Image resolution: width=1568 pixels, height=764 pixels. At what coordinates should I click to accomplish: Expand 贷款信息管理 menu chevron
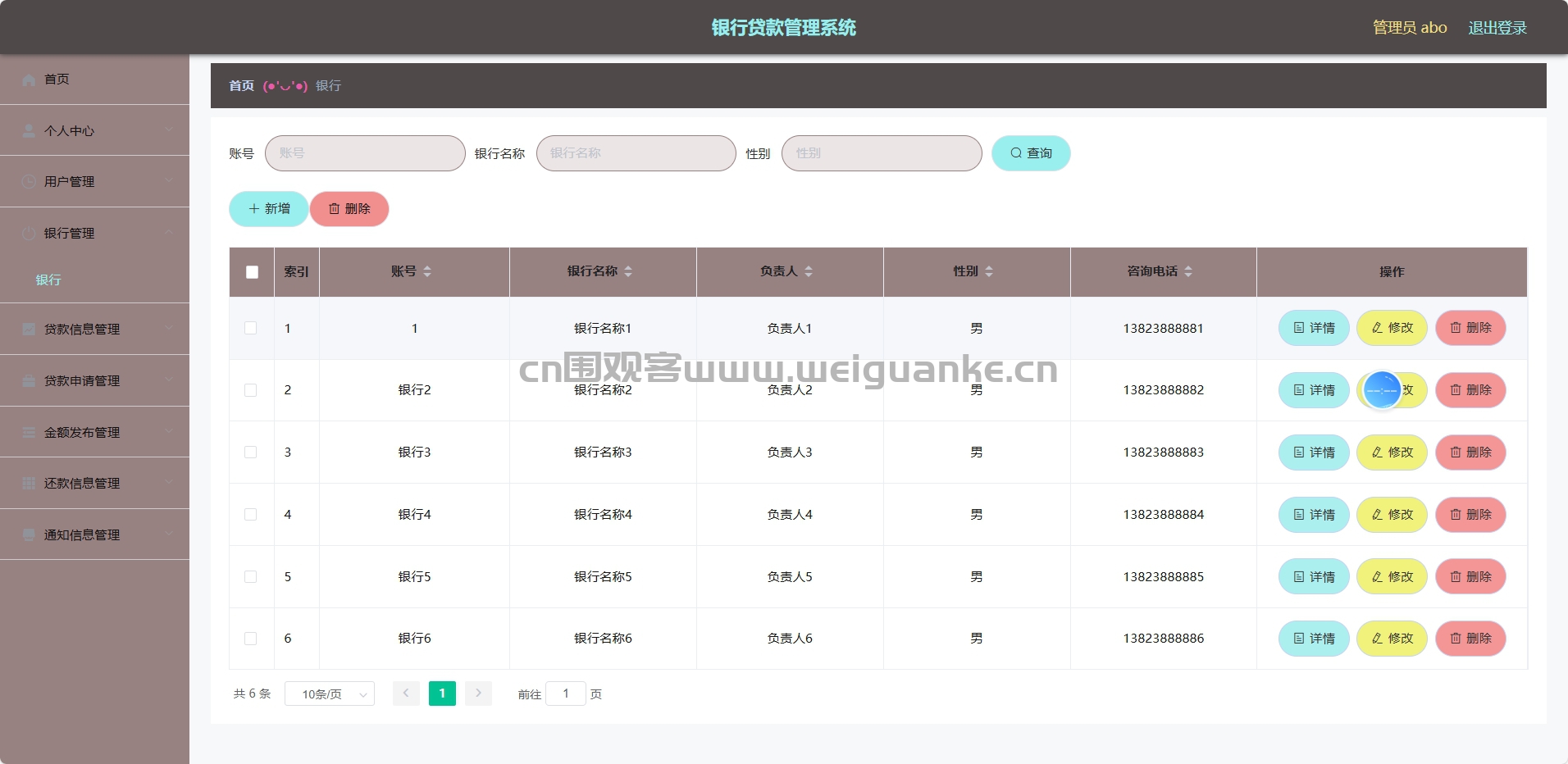169,328
